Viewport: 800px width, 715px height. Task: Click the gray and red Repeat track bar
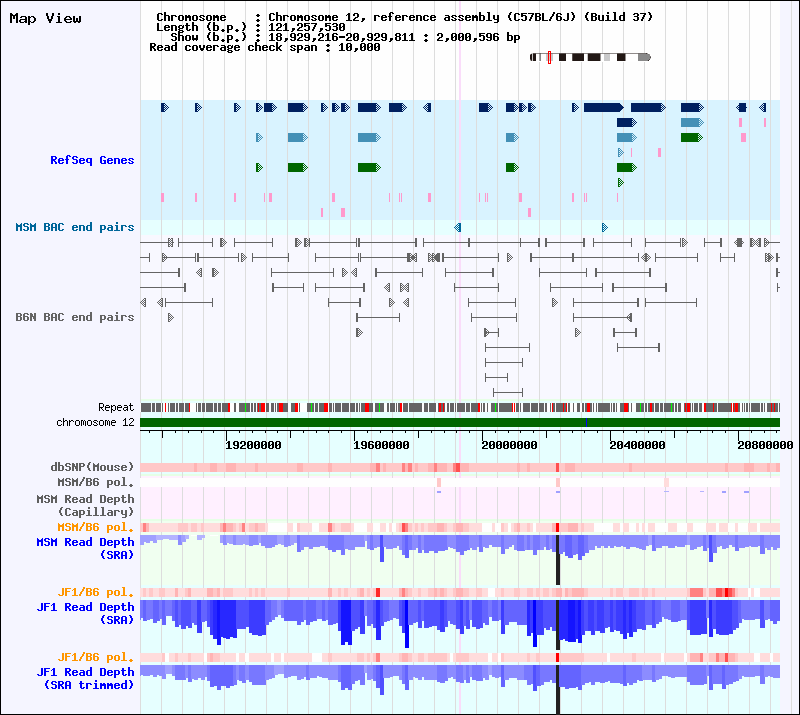click(x=460, y=407)
